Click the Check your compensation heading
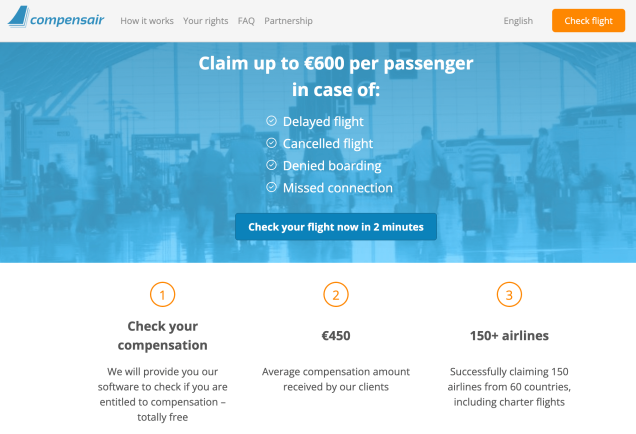 coord(163,335)
